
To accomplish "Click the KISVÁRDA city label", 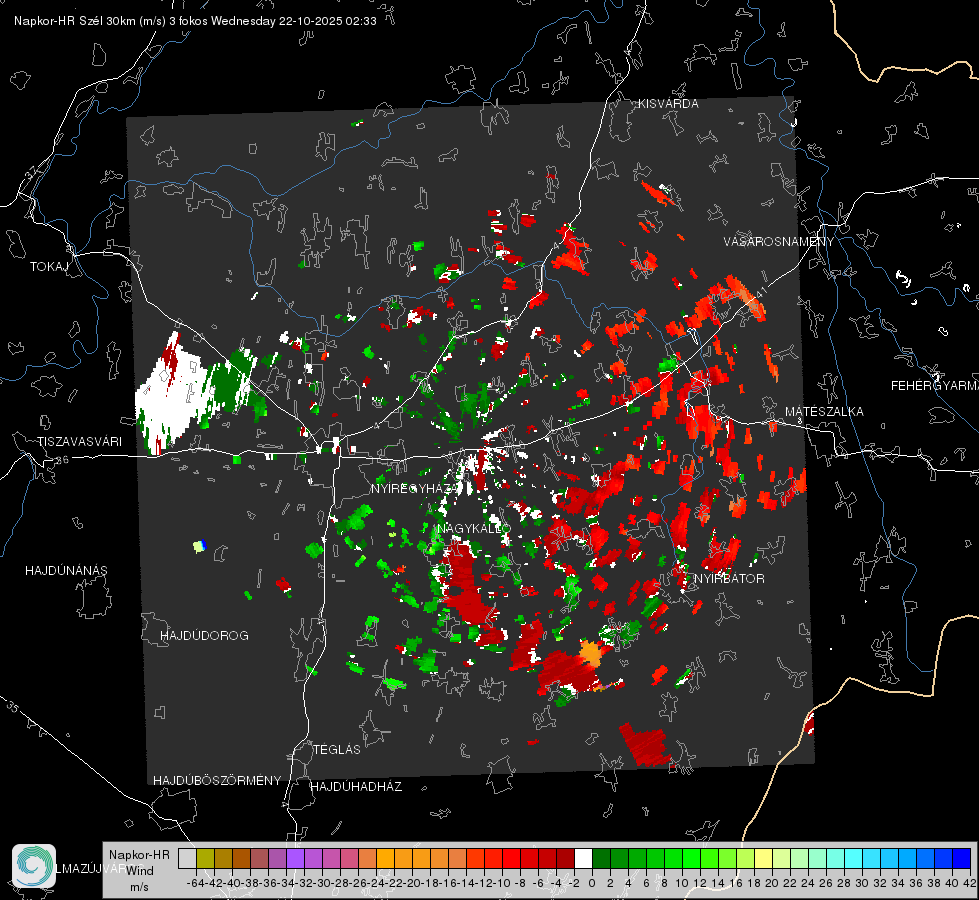I will (x=668, y=104).
